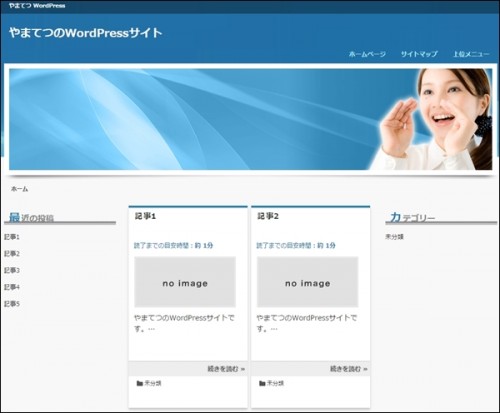Click the カテゴリー sidebar heading
Viewport: 500px width, 413px height.
[x=413, y=218]
